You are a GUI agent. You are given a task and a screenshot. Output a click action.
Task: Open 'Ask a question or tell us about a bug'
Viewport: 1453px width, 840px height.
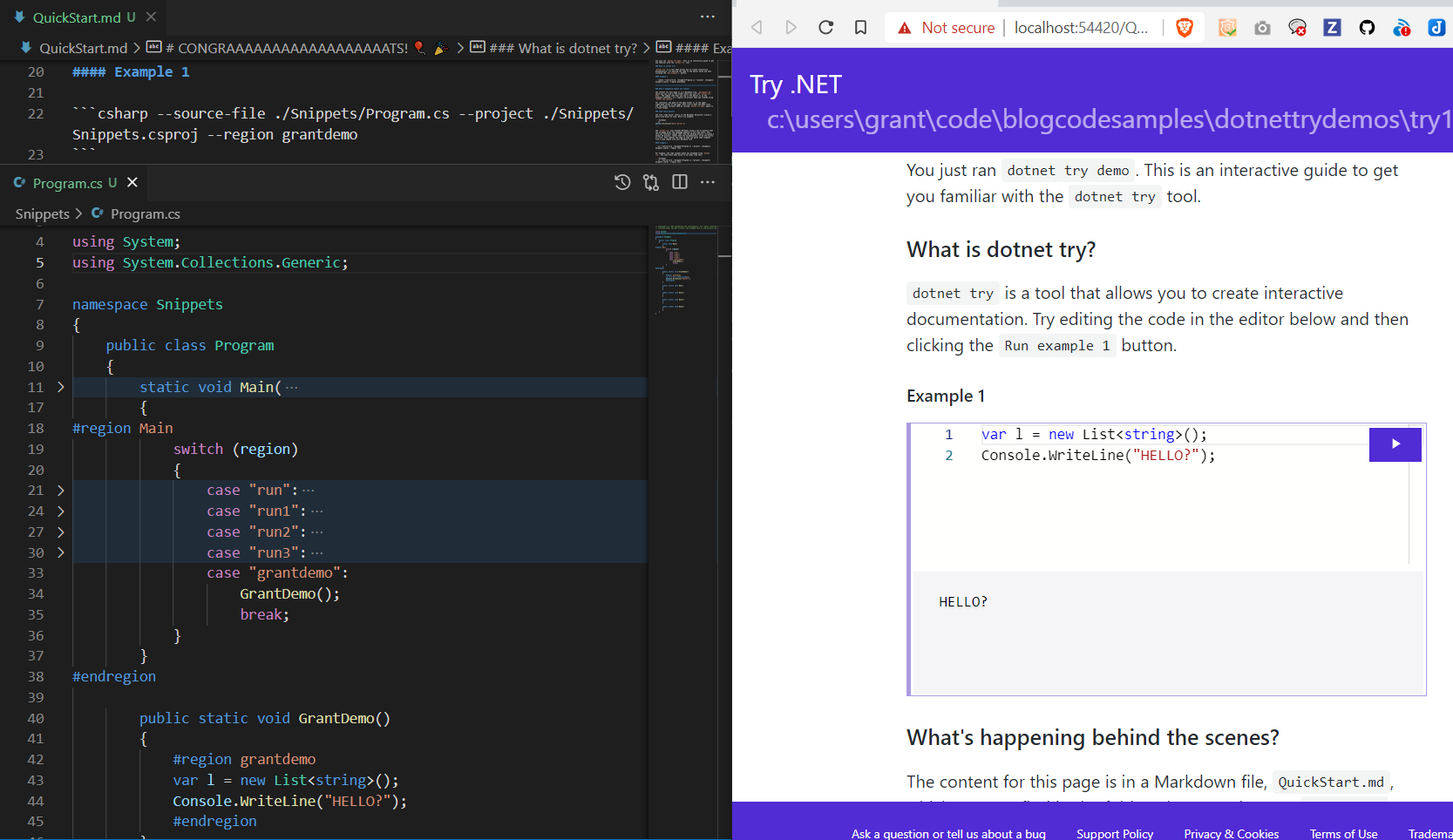(948, 834)
